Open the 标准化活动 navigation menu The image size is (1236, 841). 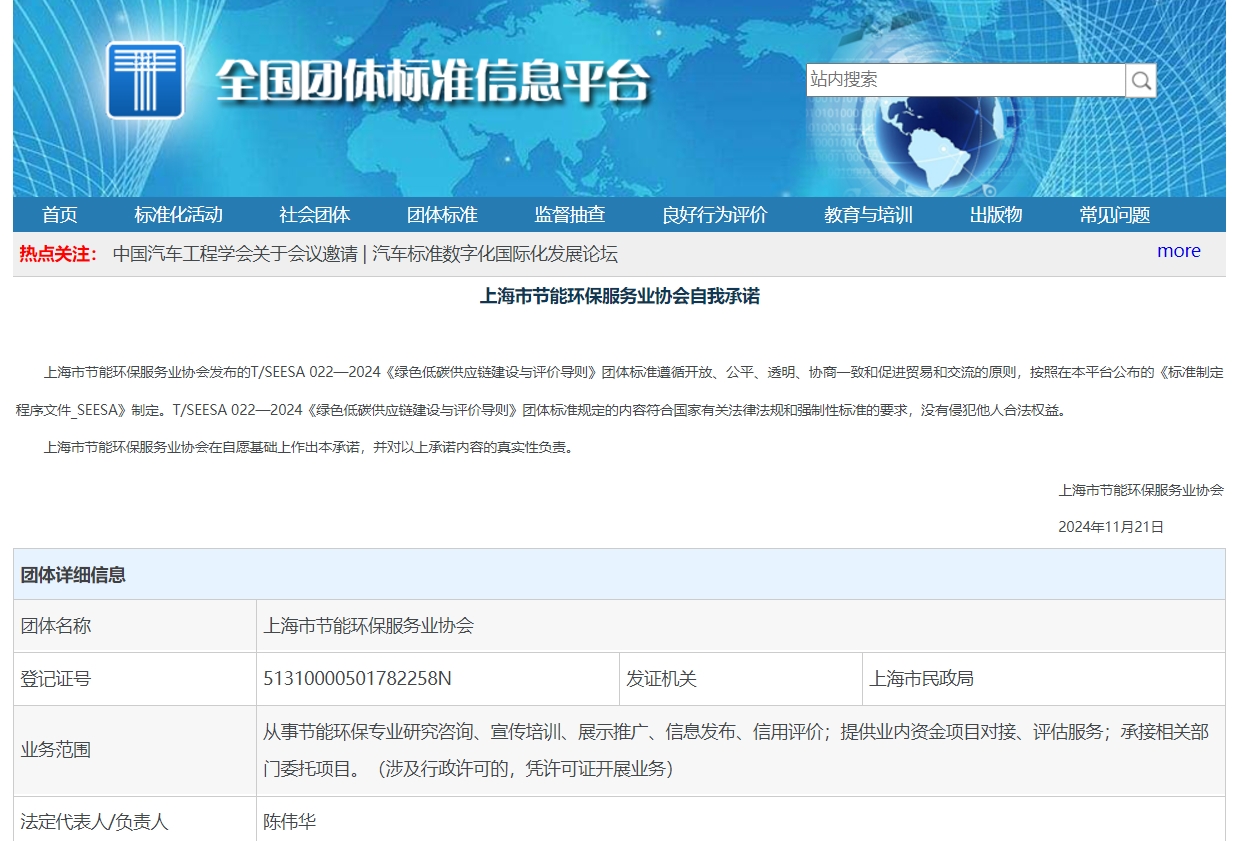[178, 215]
